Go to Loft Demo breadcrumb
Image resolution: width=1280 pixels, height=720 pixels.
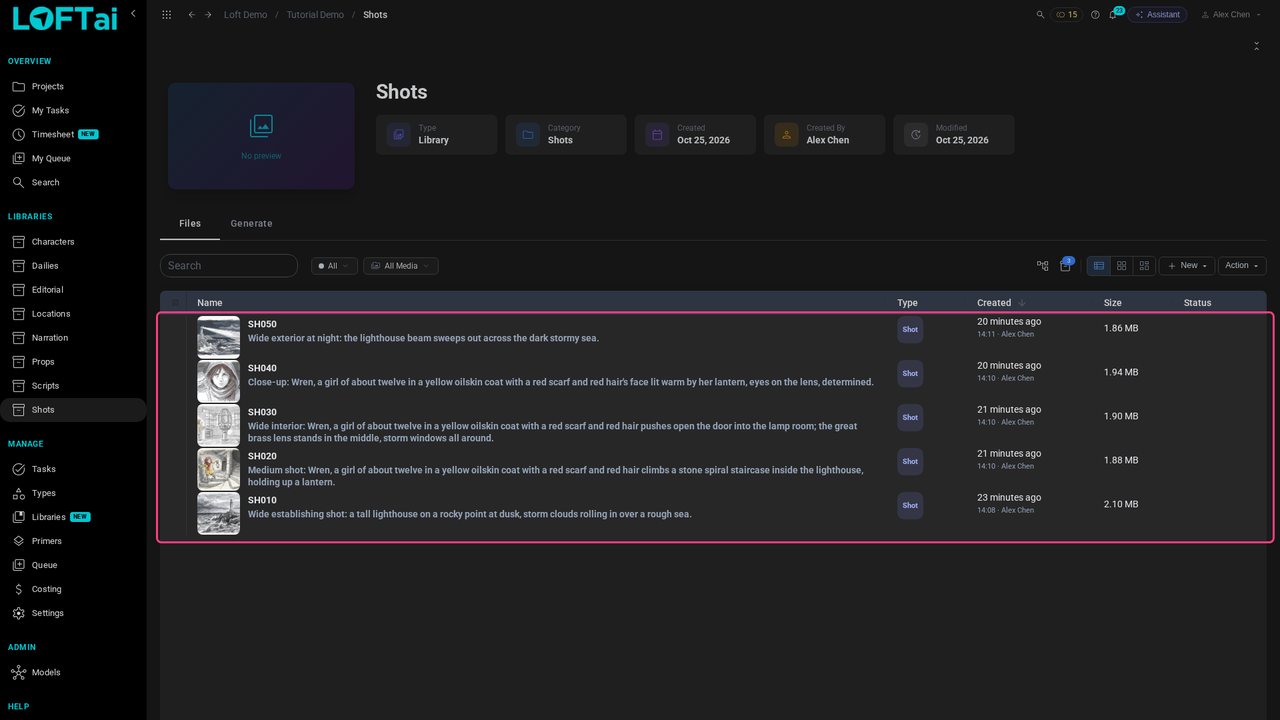[x=245, y=15]
